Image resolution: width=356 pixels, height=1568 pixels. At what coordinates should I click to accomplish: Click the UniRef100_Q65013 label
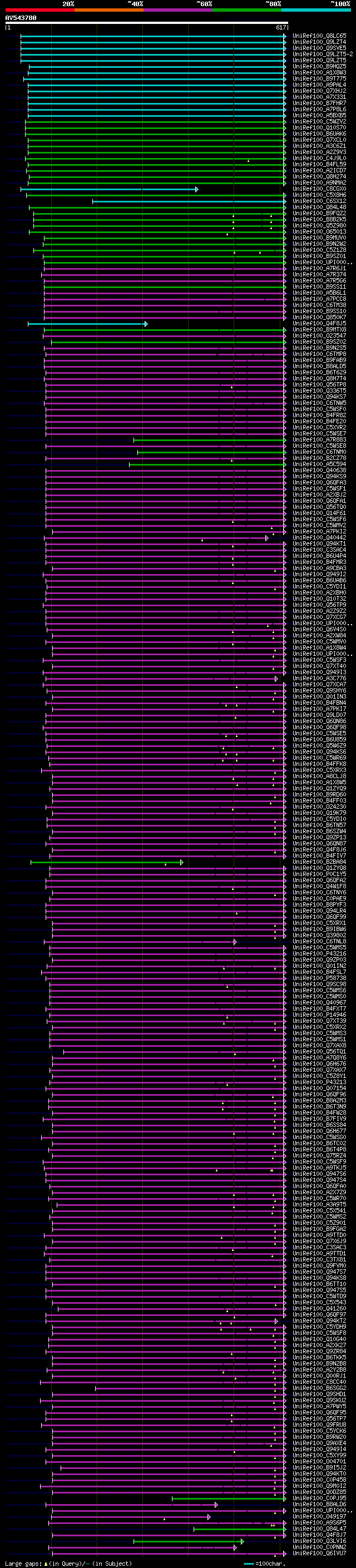click(x=319, y=231)
